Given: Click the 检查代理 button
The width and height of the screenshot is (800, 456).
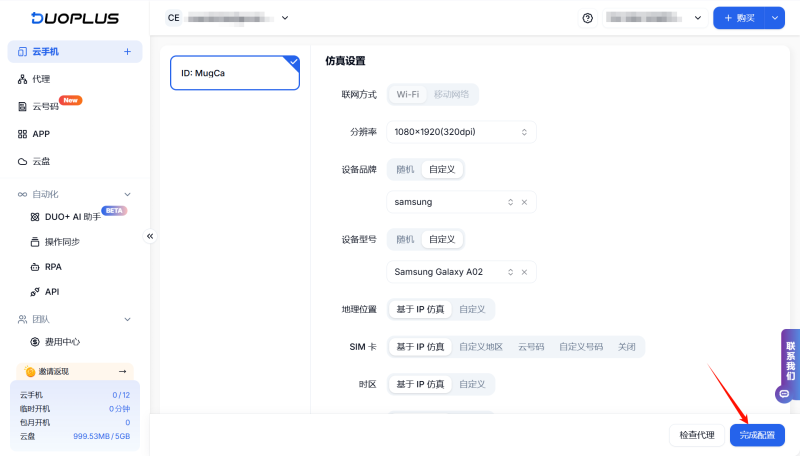Looking at the screenshot, I should coord(696,435).
